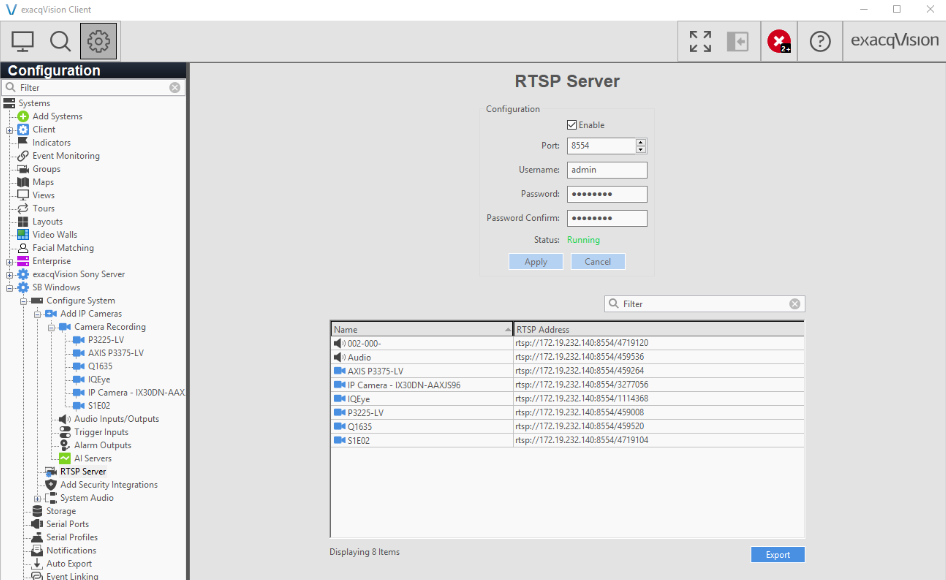Viewport: 946px width, 580px height.
Task: Expand the System Audio tree node
Action: point(38,498)
